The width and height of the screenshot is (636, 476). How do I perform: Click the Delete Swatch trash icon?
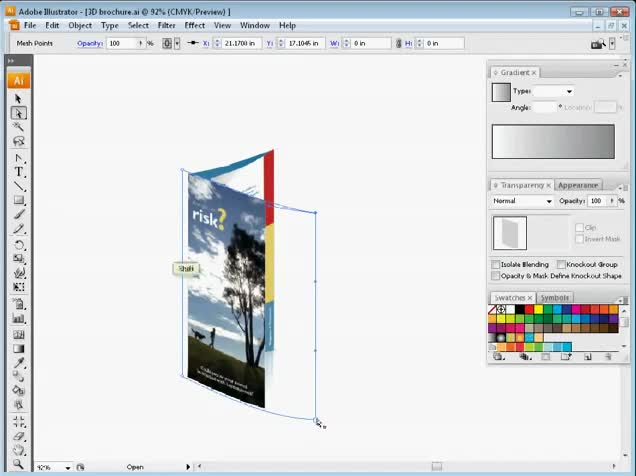(x=608, y=357)
